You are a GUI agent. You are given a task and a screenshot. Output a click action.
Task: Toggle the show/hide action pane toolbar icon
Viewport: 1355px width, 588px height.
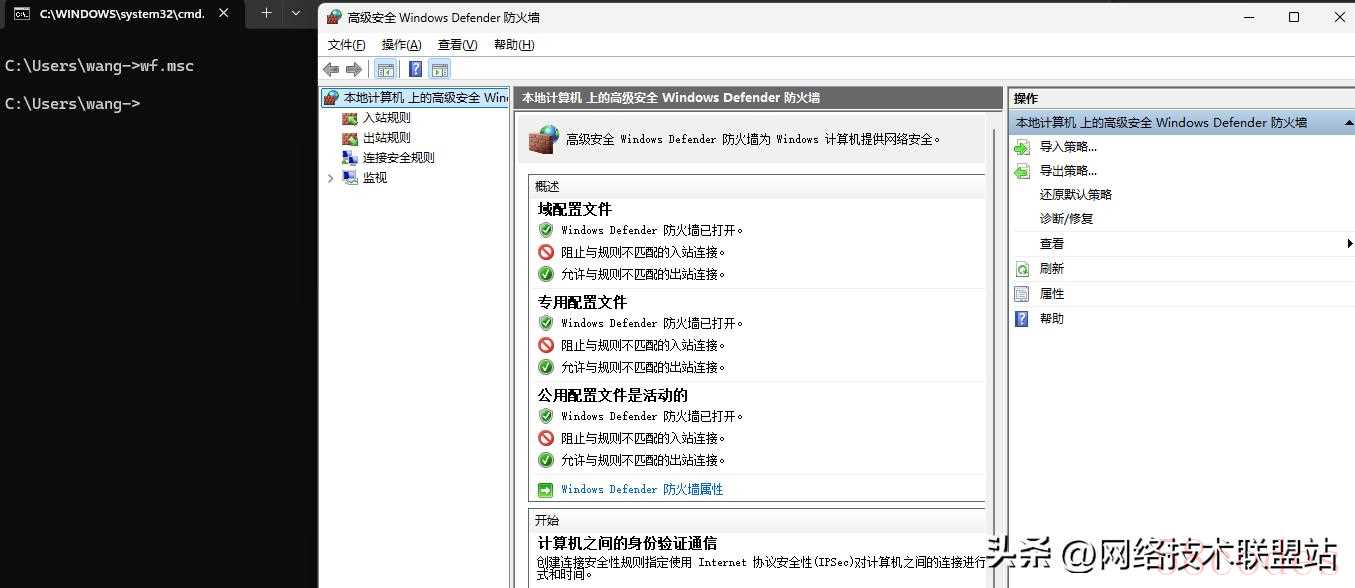439,69
